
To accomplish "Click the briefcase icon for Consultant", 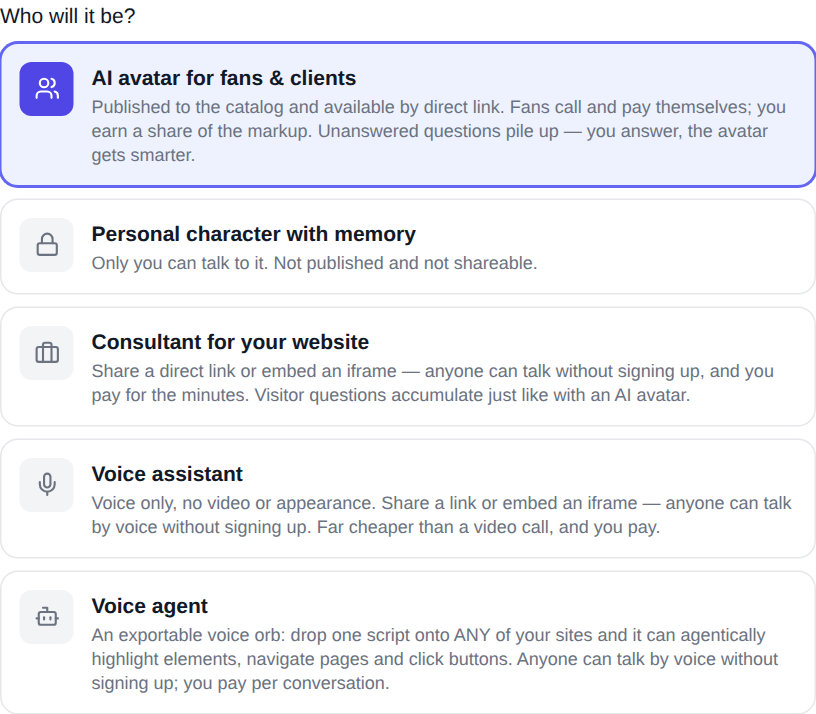I will click(x=46, y=353).
